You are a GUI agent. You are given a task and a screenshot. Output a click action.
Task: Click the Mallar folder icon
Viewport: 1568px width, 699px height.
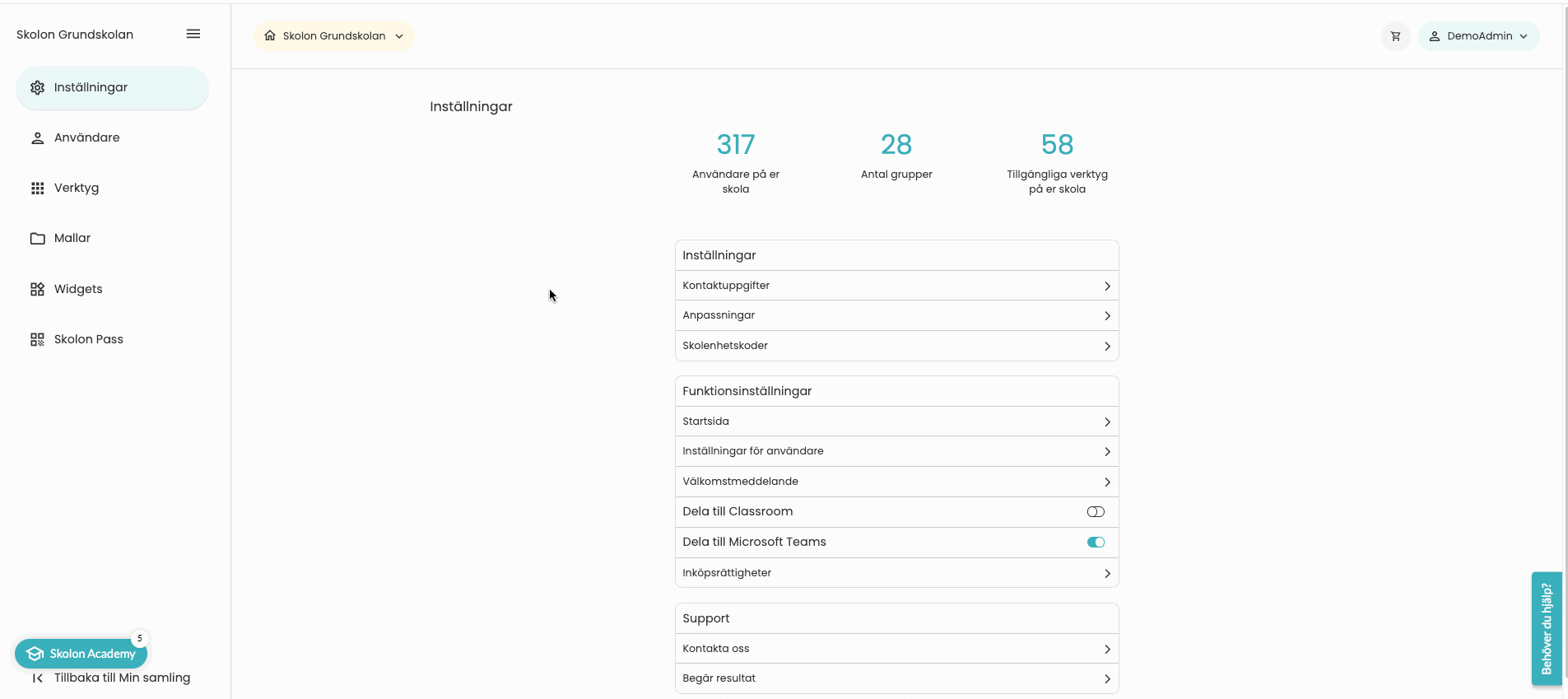click(x=38, y=239)
